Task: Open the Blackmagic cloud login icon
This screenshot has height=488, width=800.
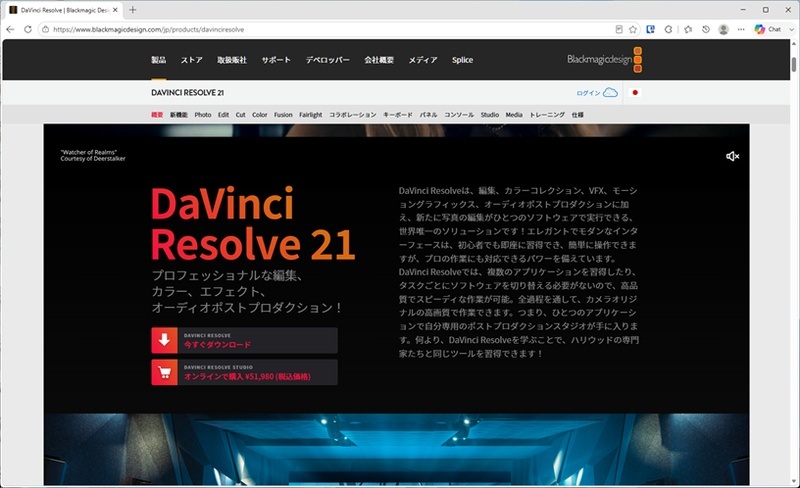Action: tap(610, 92)
